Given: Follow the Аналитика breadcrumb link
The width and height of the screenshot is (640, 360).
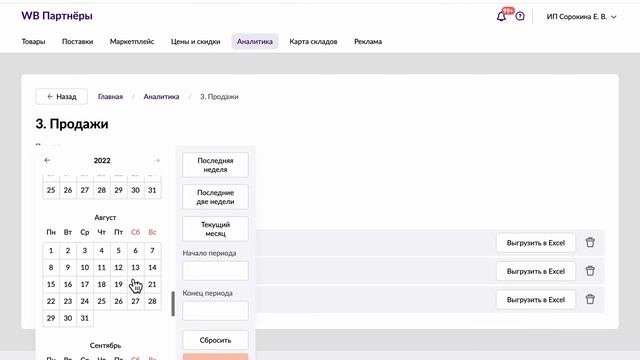Looking at the screenshot, I should click(161, 97).
